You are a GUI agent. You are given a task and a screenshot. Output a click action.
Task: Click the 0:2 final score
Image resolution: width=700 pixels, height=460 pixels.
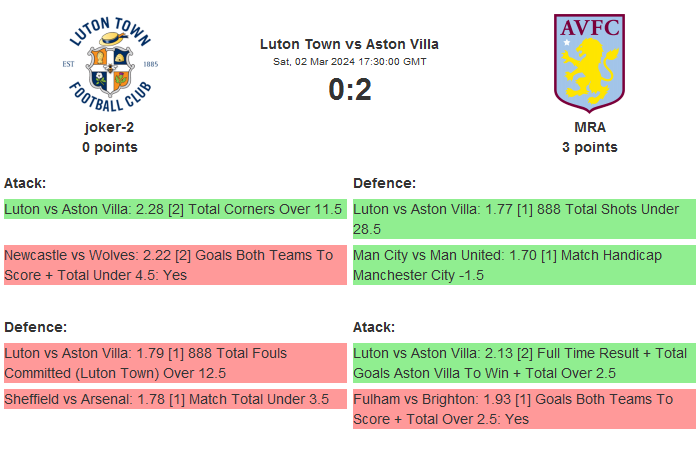click(349, 90)
